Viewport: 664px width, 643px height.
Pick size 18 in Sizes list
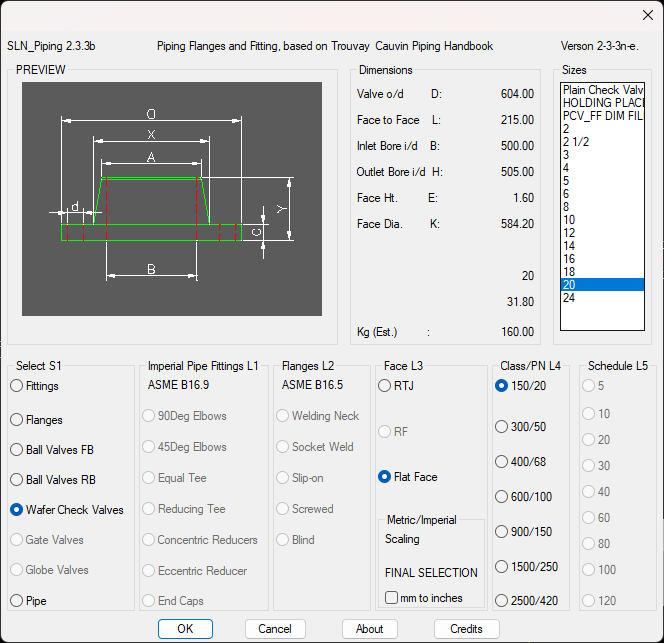click(602, 272)
